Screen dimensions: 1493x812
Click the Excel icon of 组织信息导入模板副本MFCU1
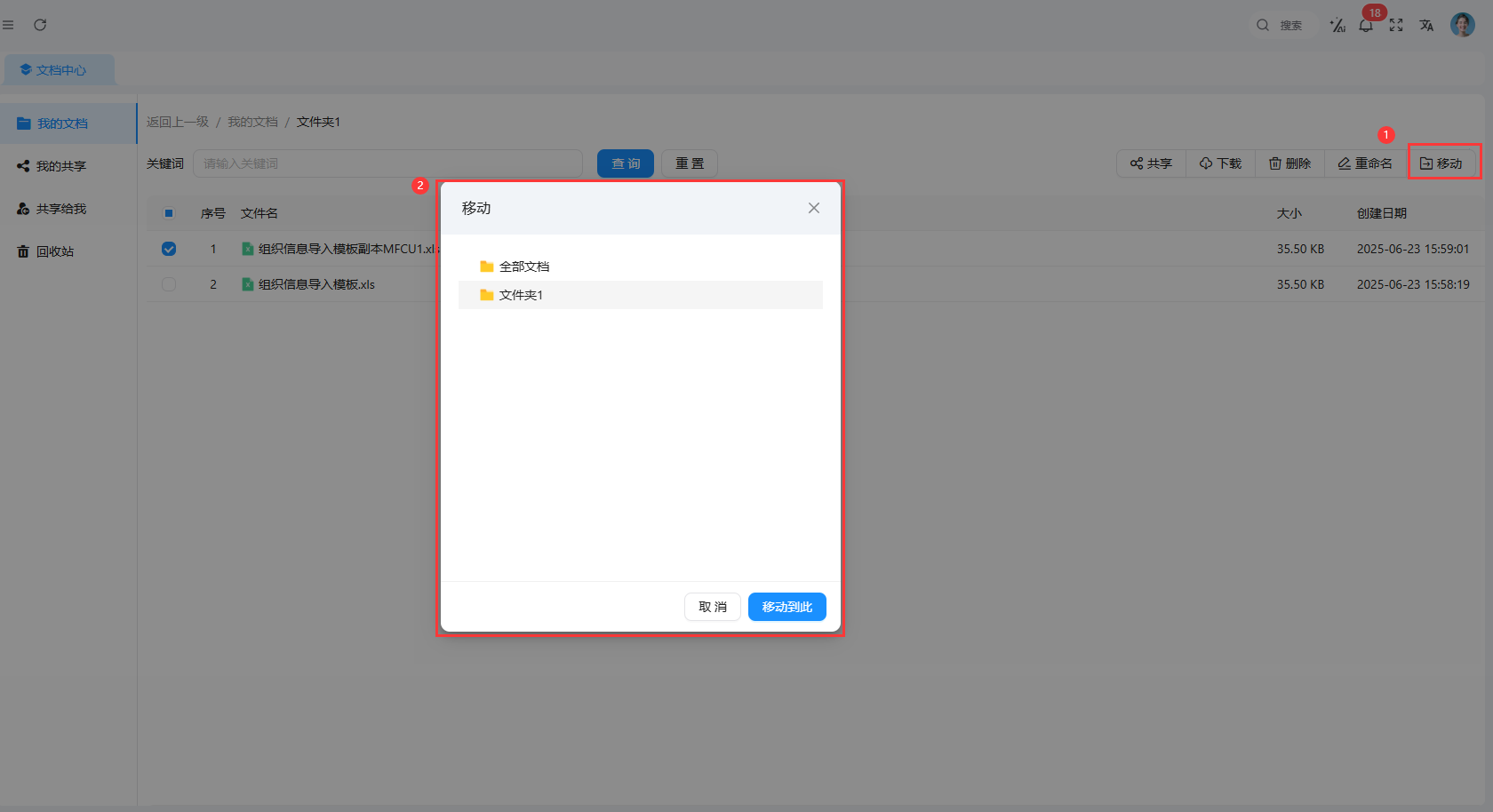pyautogui.click(x=248, y=249)
